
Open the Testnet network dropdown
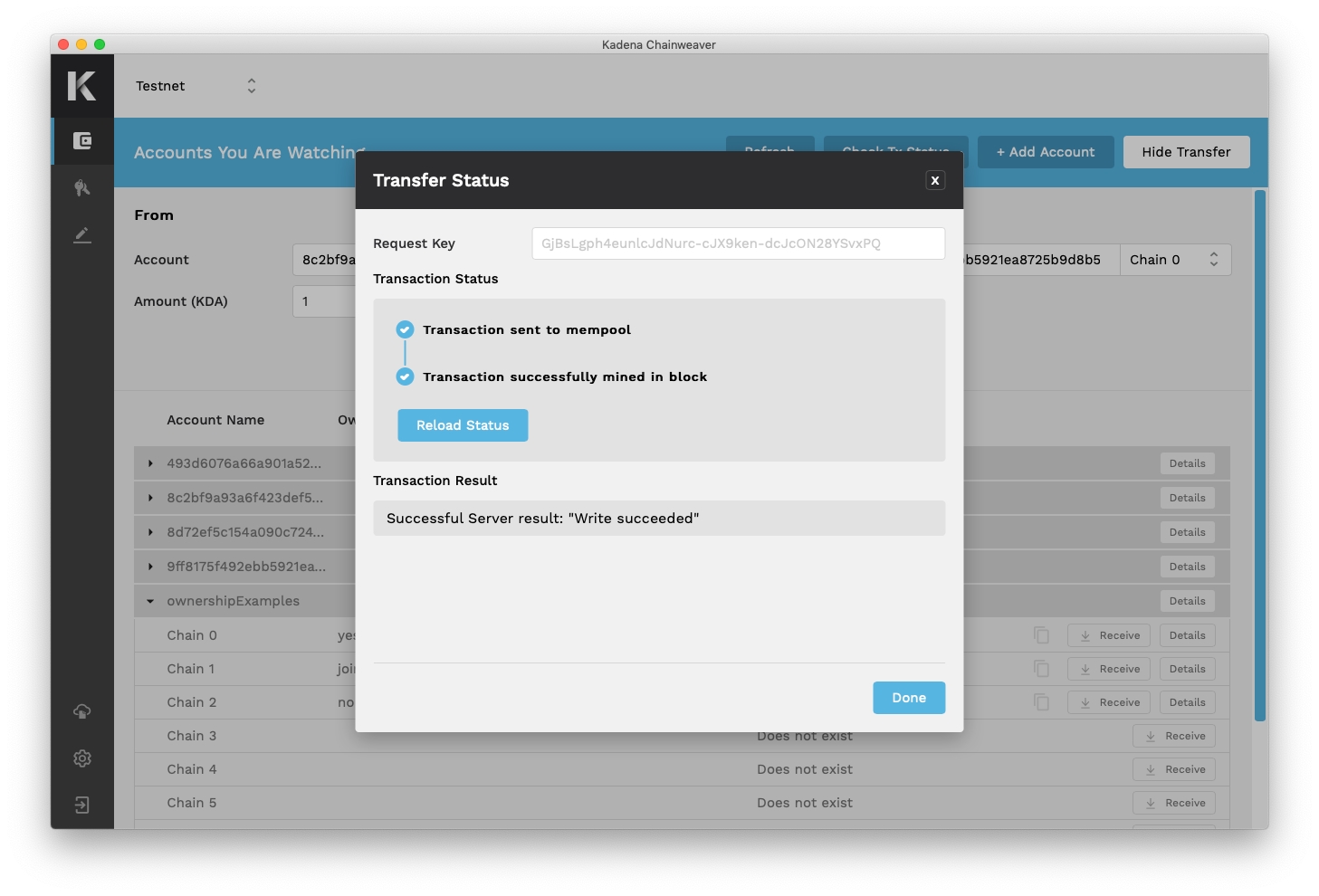[196, 86]
